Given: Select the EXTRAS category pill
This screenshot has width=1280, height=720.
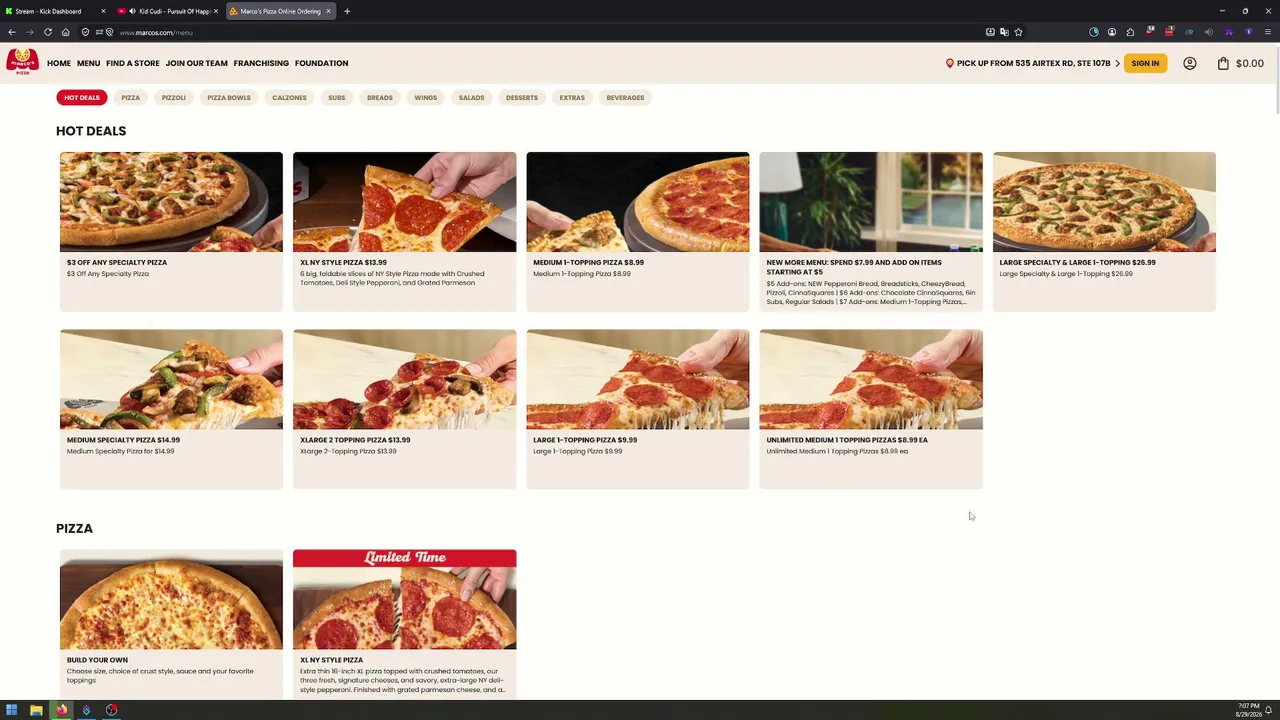Looking at the screenshot, I should click(572, 98).
